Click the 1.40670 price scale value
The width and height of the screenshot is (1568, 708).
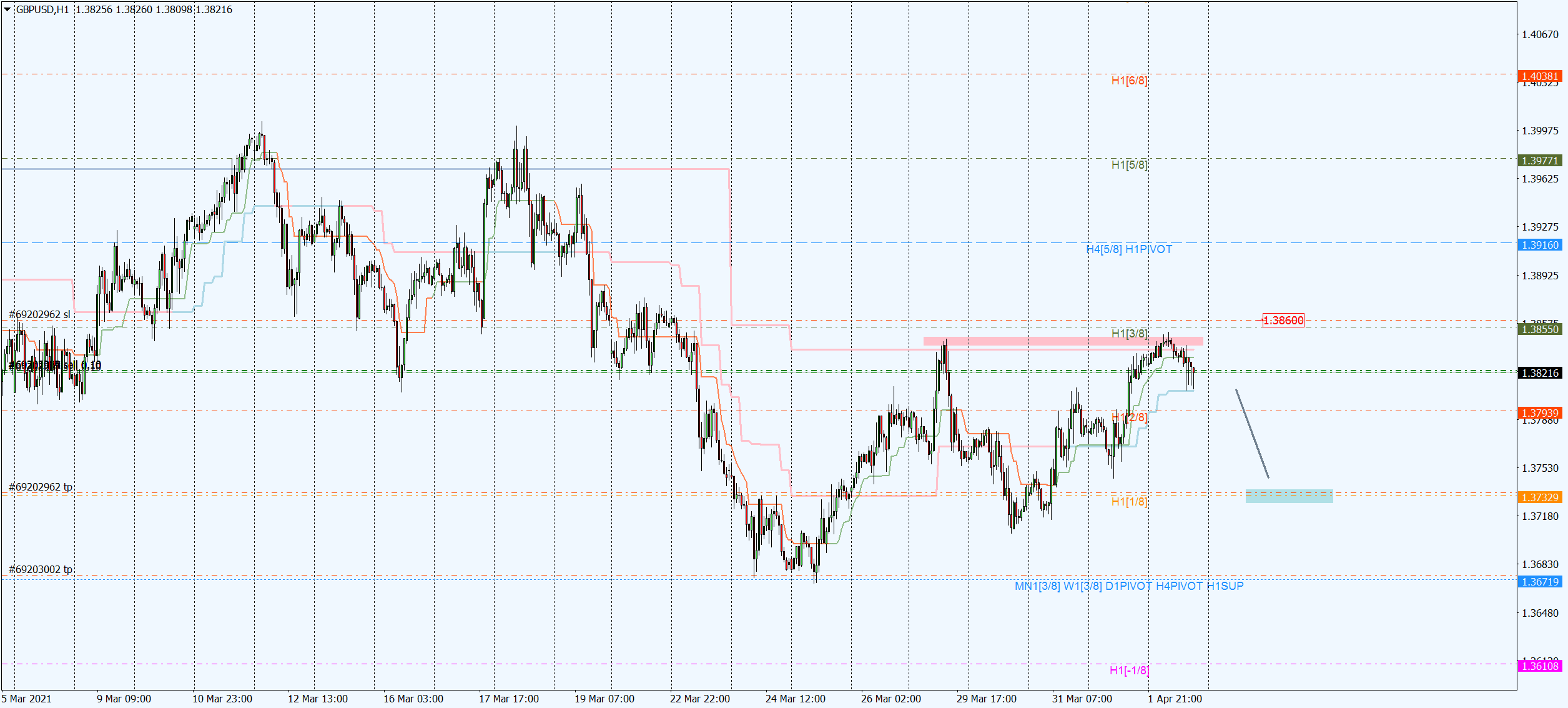coord(1540,34)
